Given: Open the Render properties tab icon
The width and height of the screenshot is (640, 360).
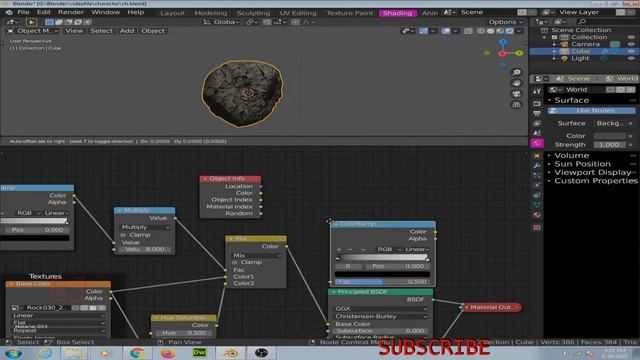Looking at the screenshot, I should tap(537, 103).
